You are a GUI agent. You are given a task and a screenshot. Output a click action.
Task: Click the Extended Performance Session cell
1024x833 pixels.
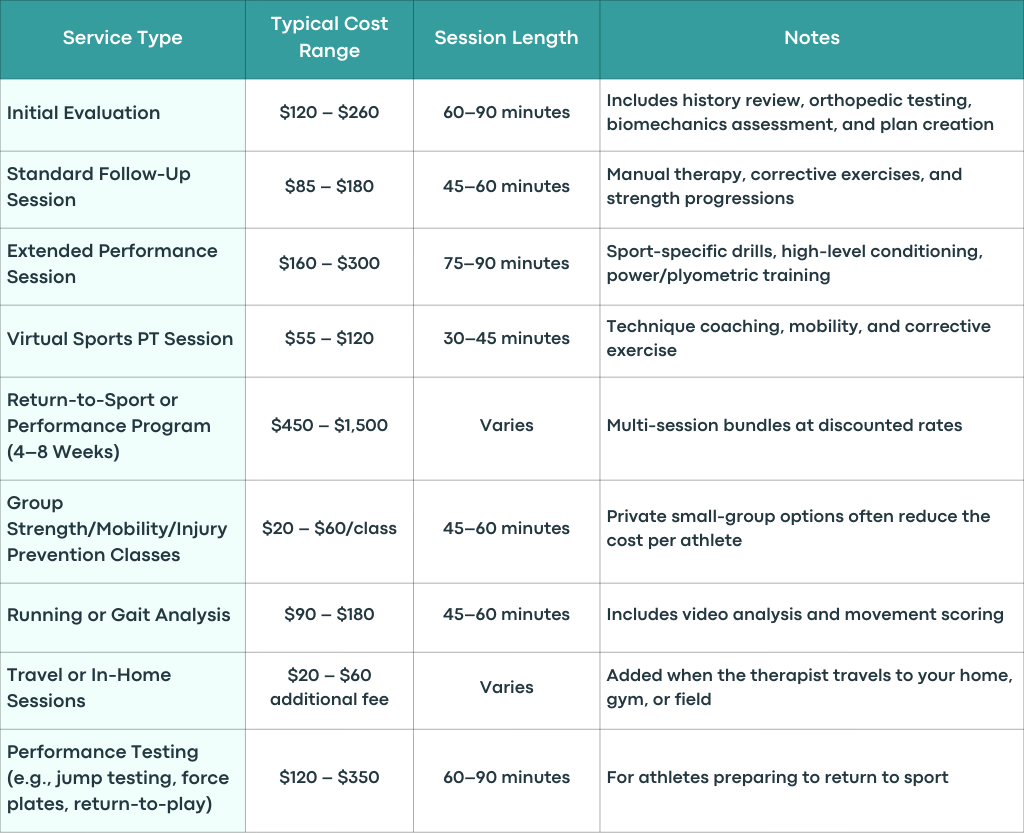[x=122, y=266]
